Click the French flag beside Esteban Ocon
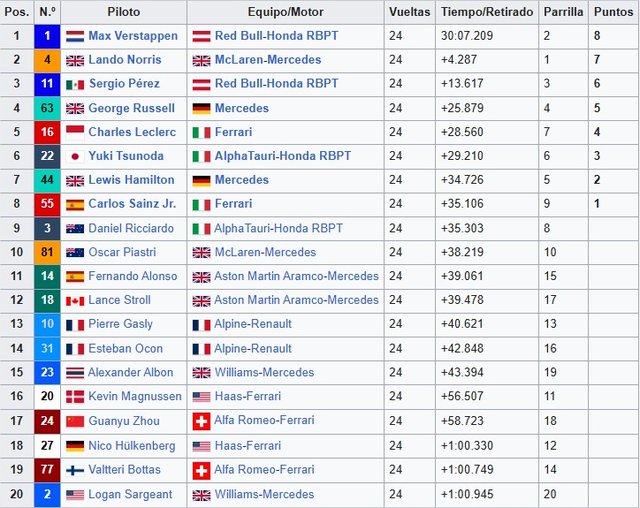Screen dimensions: 640x508 click(75, 349)
